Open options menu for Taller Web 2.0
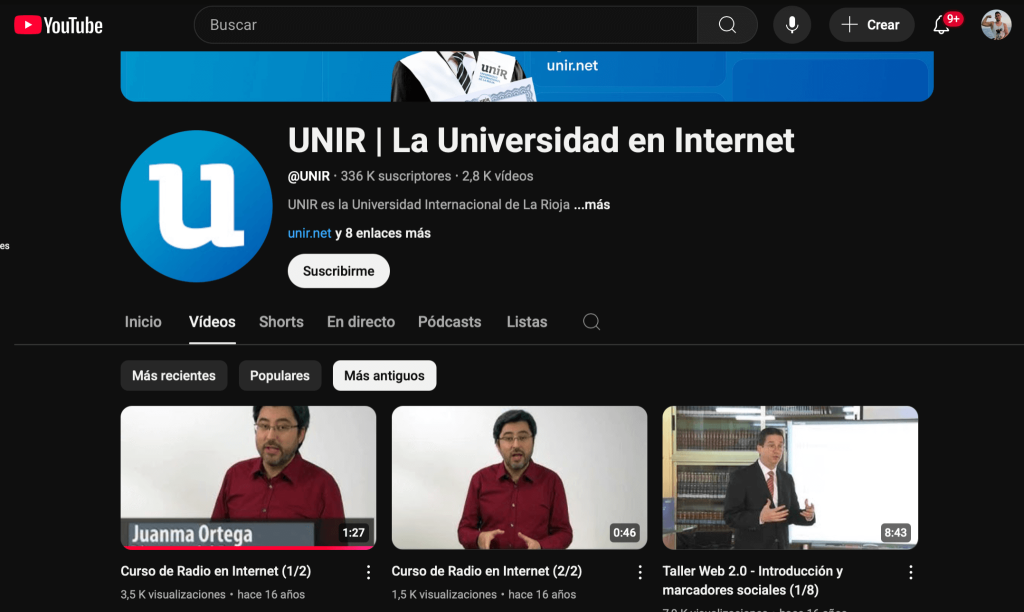Screen dimensions: 1024x612 coord(910,573)
